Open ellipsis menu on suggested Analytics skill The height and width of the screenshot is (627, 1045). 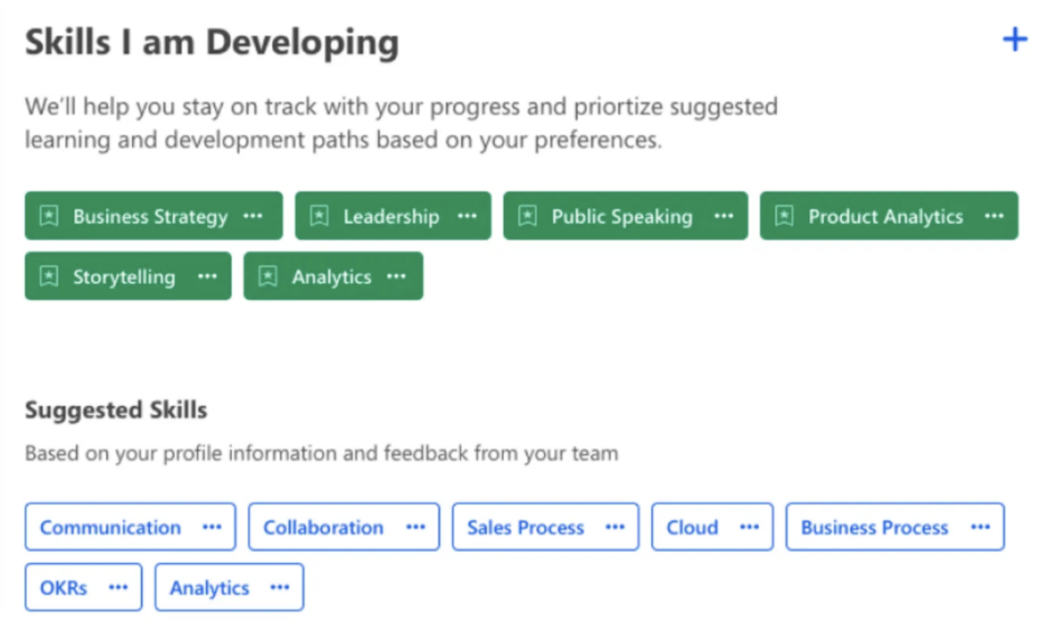[x=280, y=587]
